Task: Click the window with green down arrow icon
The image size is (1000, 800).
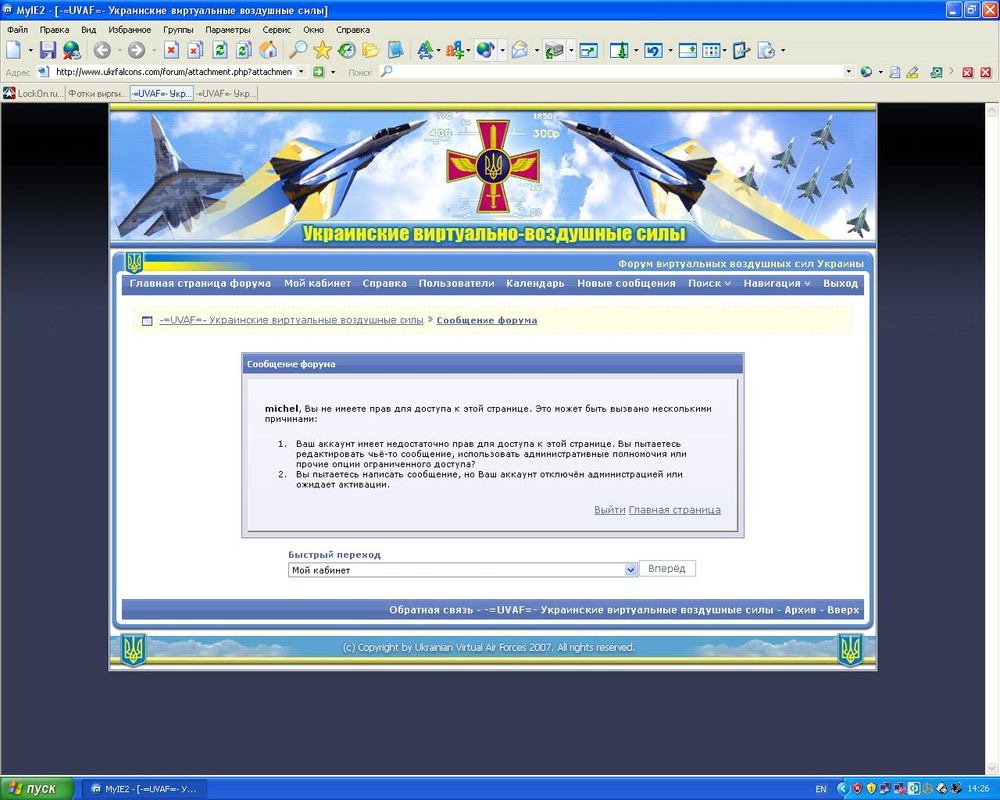Action: (x=619, y=50)
